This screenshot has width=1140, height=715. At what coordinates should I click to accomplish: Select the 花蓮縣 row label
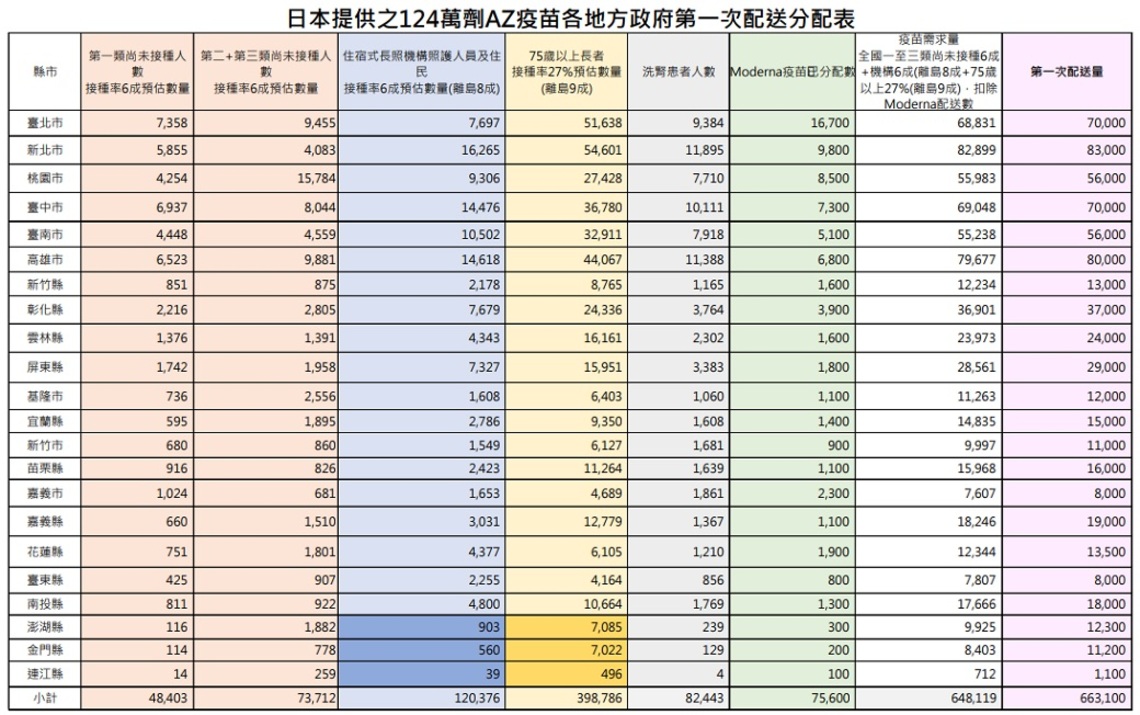(x=45, y=552)
